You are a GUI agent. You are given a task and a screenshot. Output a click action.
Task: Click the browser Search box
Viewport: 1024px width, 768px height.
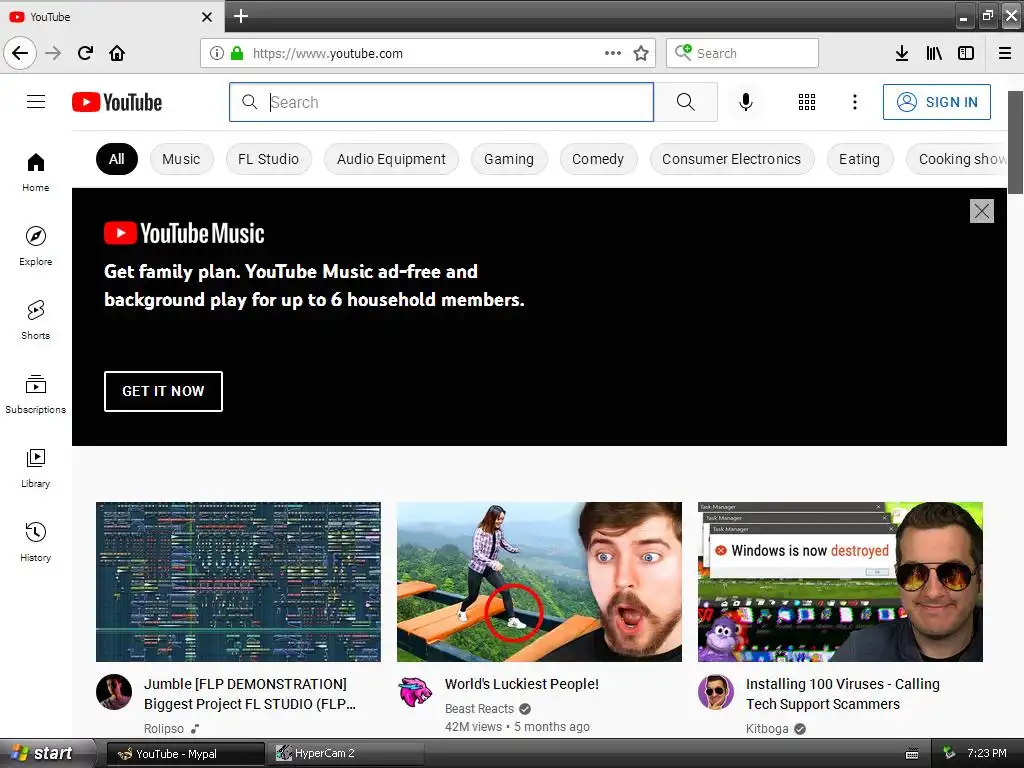point(743,53)
